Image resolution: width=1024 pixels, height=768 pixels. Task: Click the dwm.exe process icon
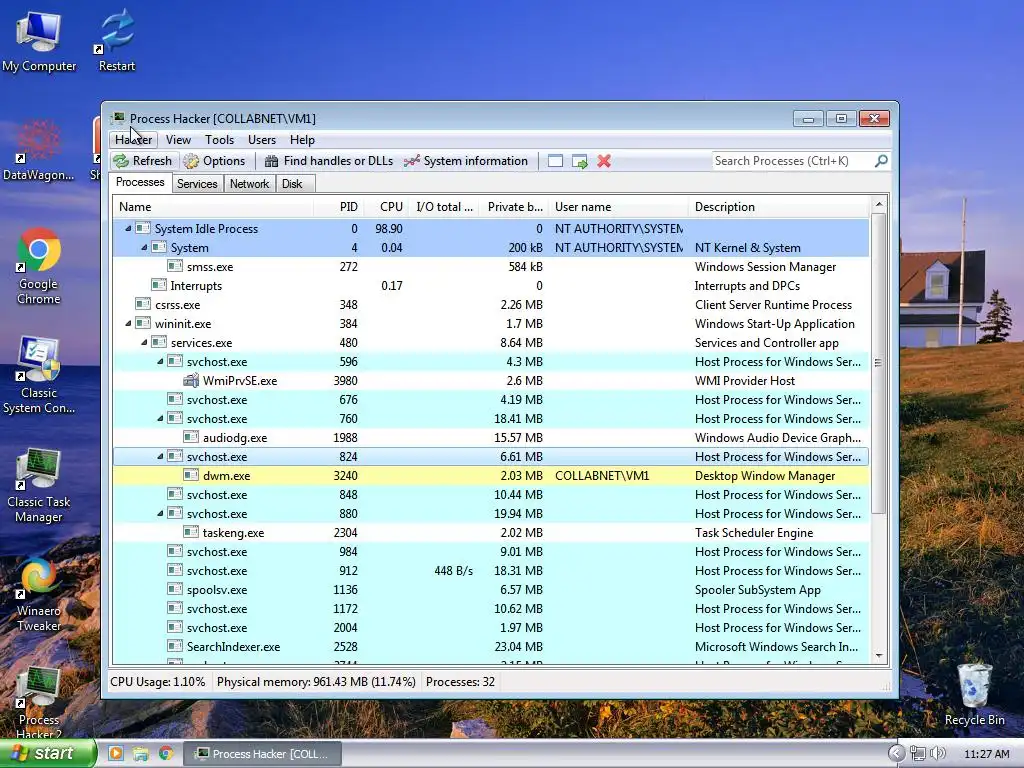coord(191,475)
